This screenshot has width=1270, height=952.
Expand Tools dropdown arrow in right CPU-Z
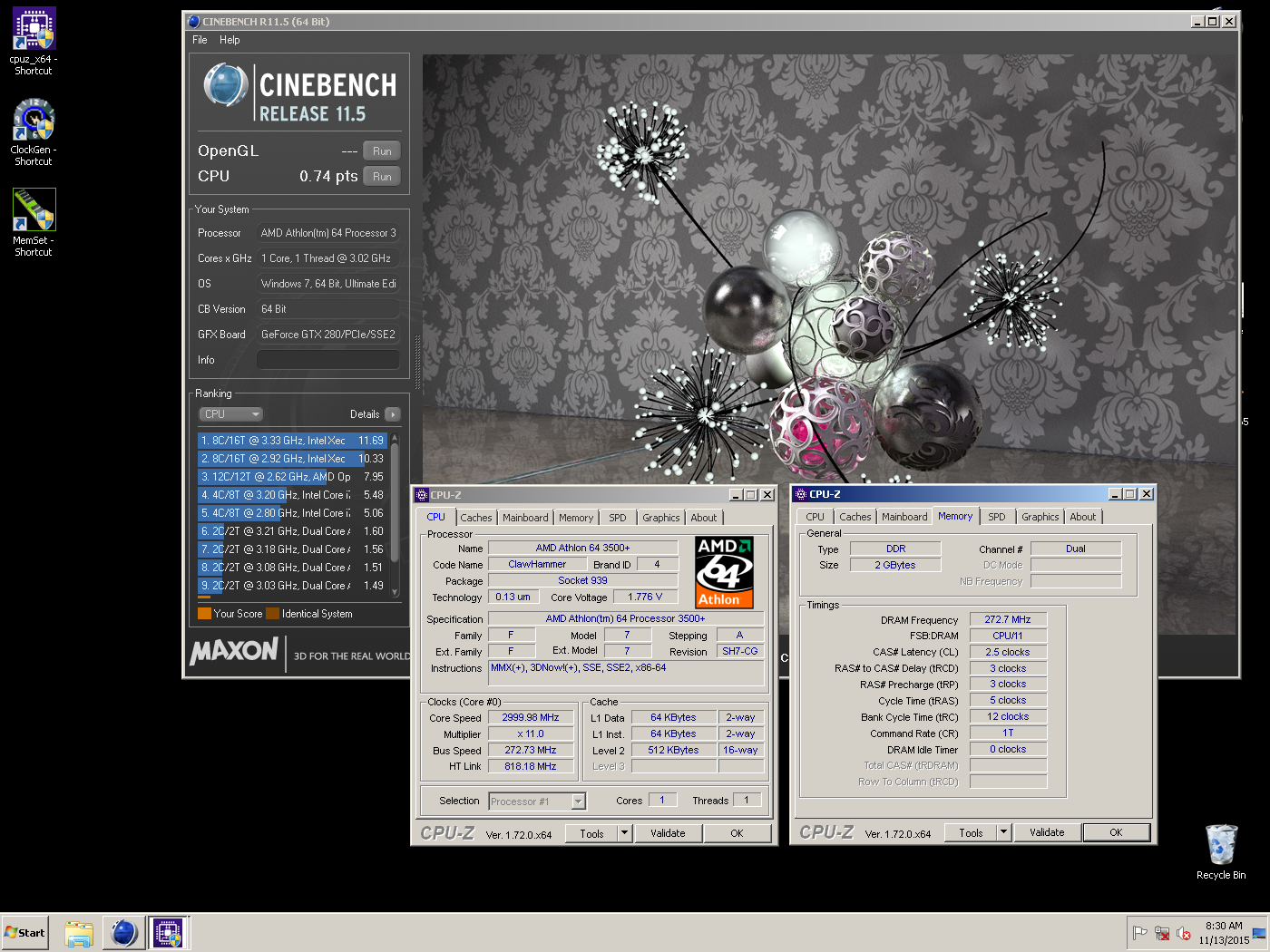pyautogui.click(x=1004, y=833)
